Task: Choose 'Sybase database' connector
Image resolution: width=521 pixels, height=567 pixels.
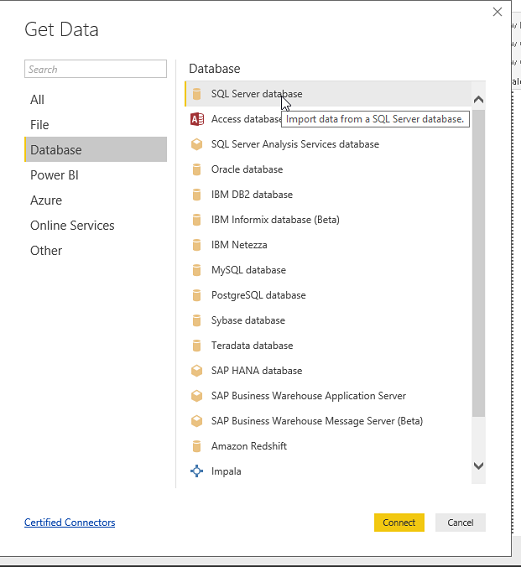Action: click(x=328, y=320)
